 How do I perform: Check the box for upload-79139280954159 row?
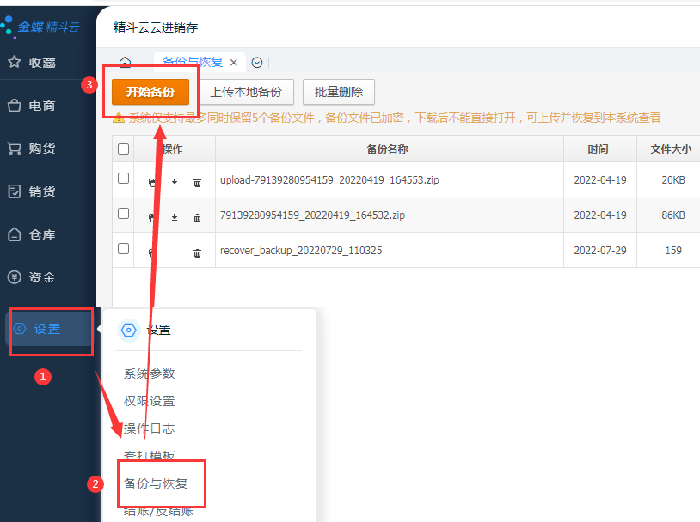(x=124, y=179)
